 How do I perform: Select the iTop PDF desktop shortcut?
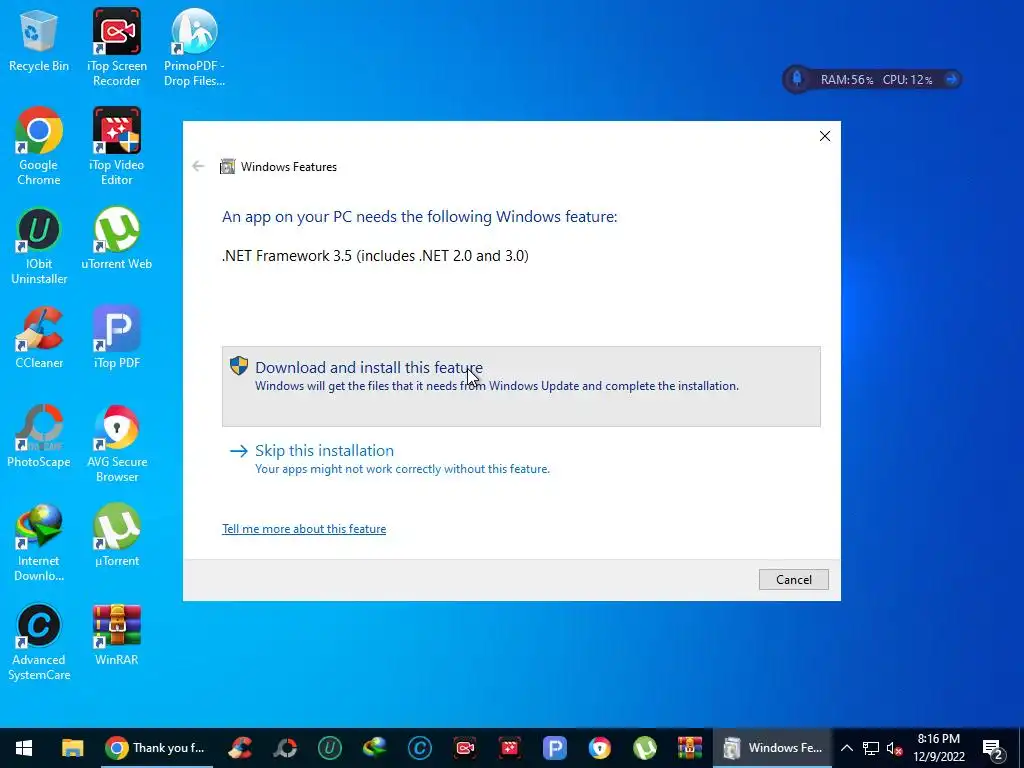(116, 337)
